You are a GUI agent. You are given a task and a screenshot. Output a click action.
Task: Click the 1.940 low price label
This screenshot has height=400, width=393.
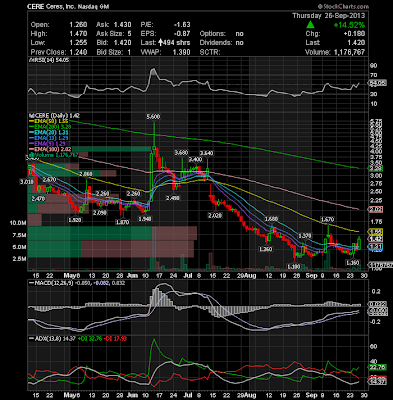[x=145, y=219]
